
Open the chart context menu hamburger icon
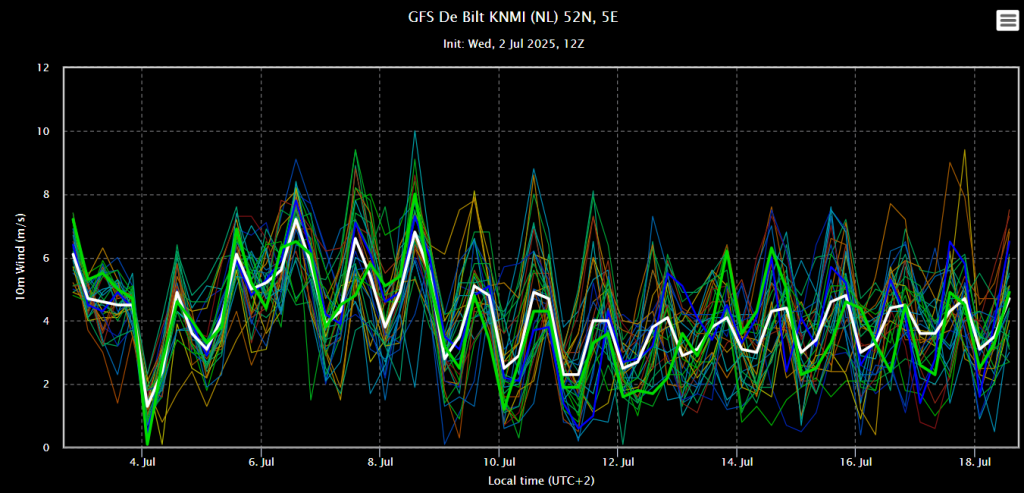click(x=1006, y=21)
